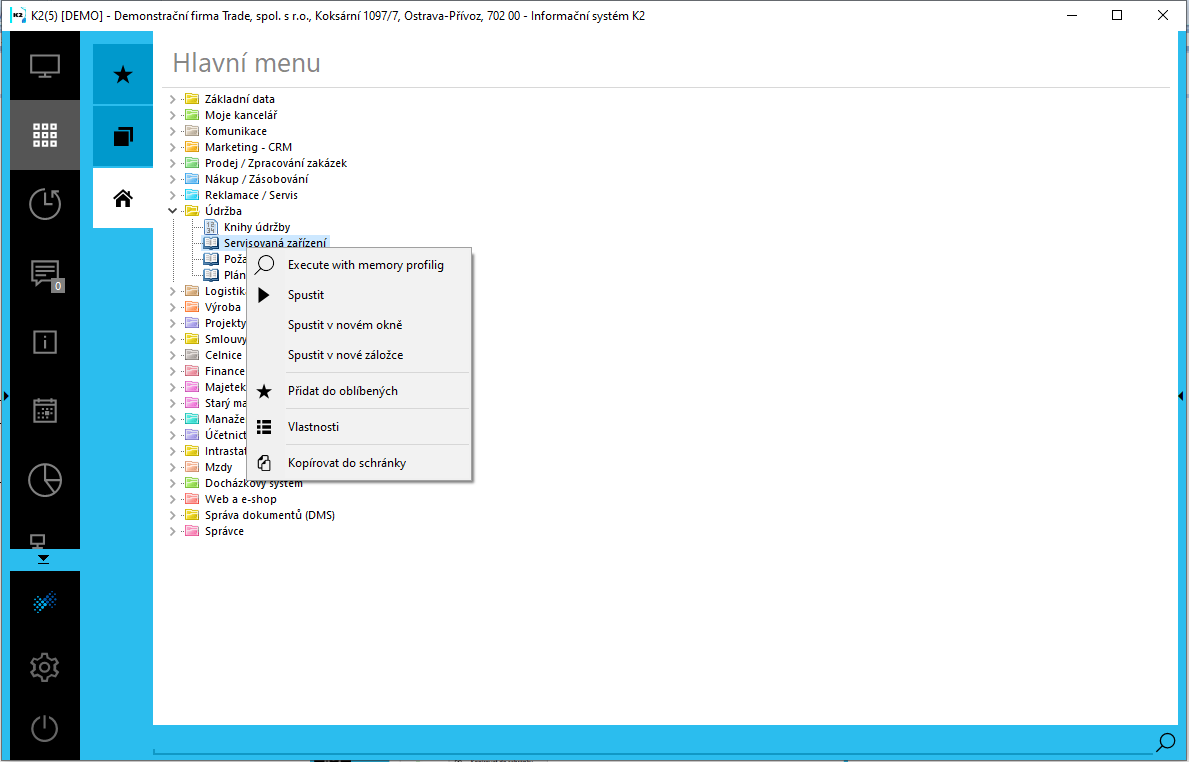This screenshot has height=762, width=1189.
Task: Choose Spustit v novém okně
Action: pos(359,325)
